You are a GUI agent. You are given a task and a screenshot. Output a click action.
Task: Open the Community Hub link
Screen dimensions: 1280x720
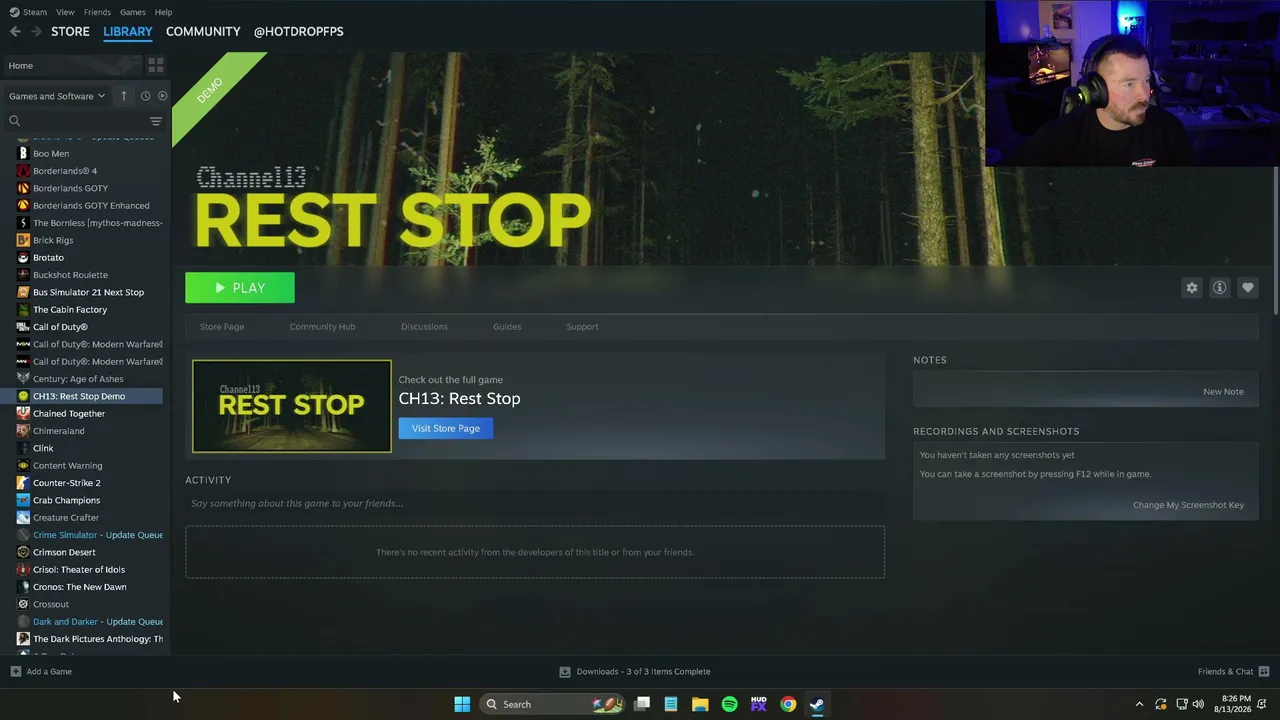click(322, 327)
